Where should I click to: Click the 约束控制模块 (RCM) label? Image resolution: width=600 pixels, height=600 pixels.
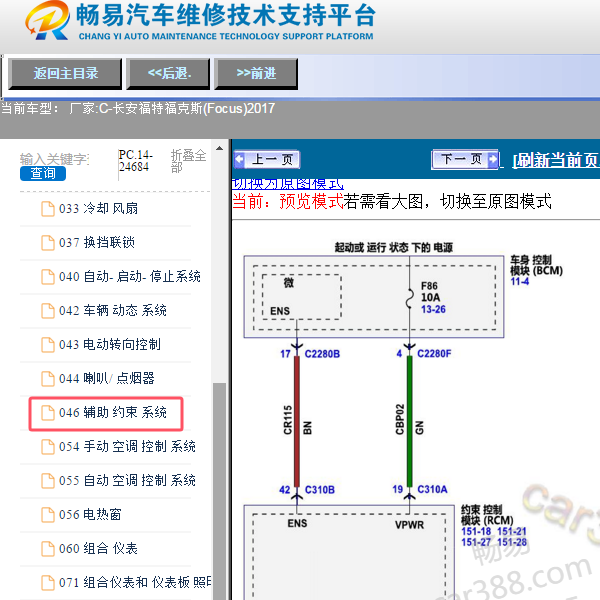tap(487, 515)
